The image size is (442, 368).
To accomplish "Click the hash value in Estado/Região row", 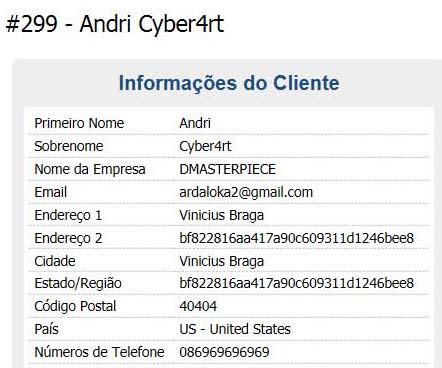I will point(297,283).
